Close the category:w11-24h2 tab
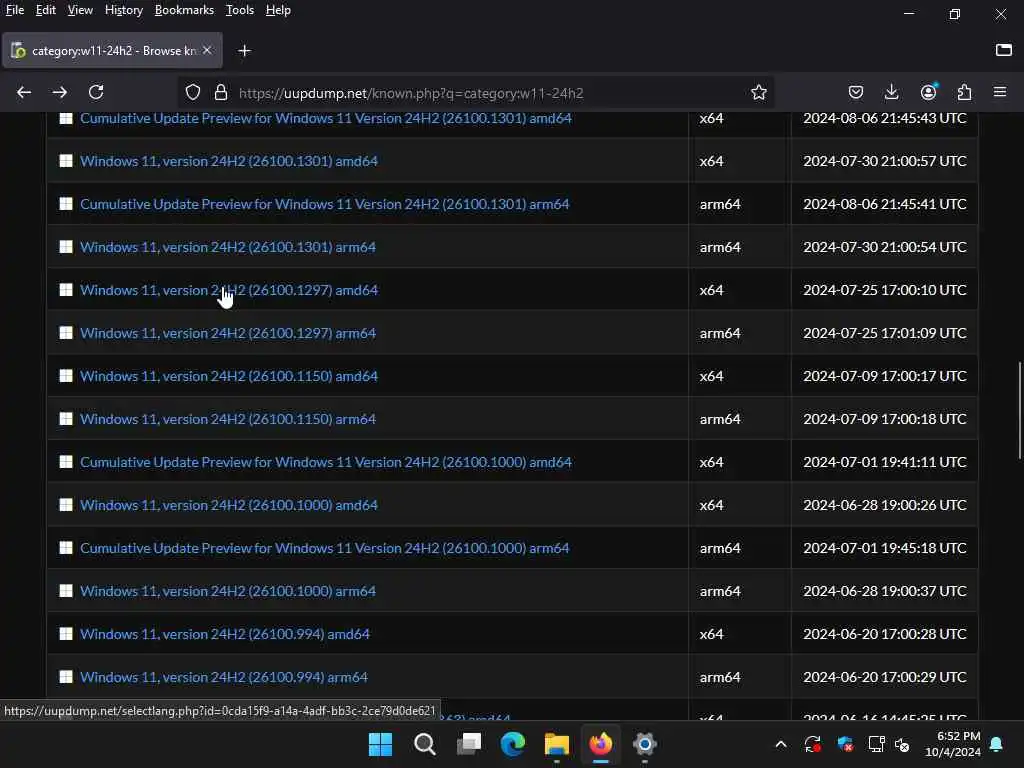 pos(207,50)
